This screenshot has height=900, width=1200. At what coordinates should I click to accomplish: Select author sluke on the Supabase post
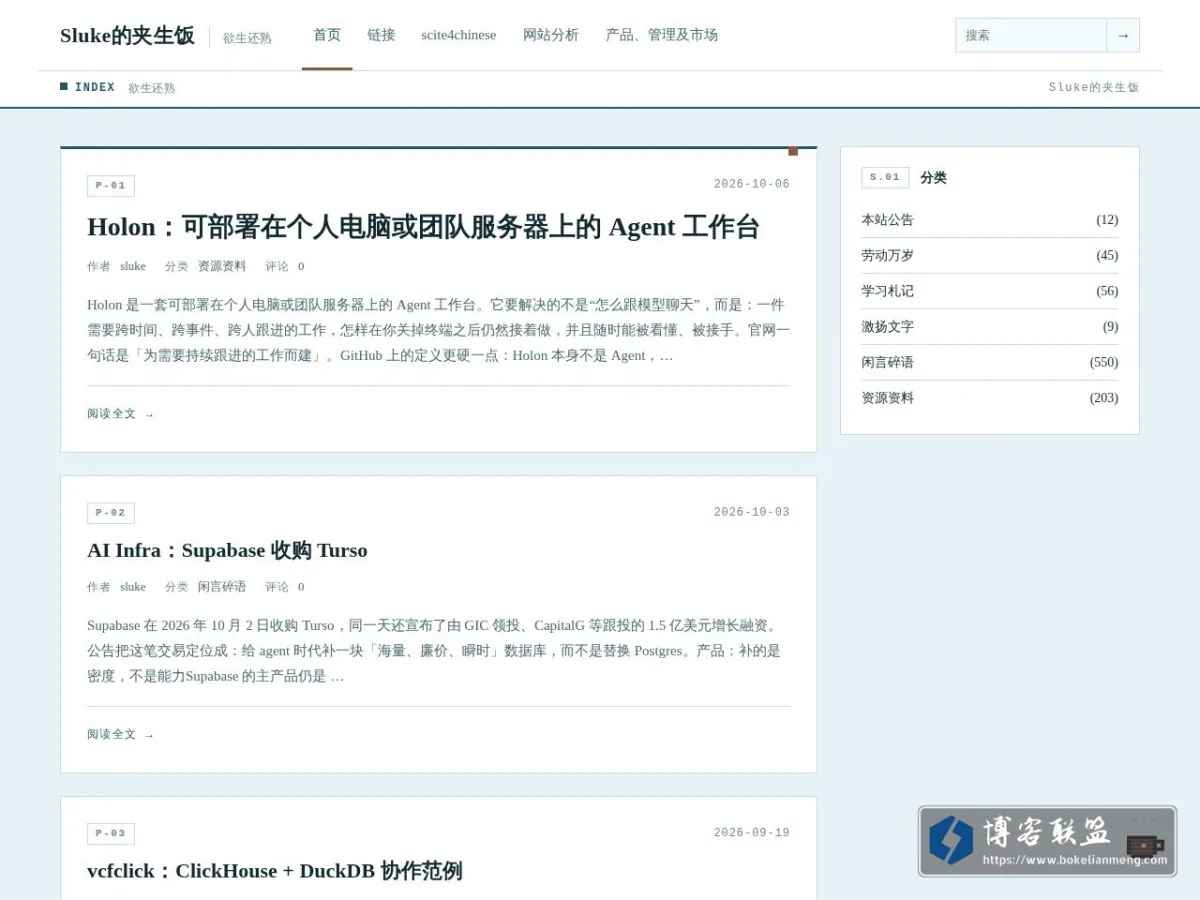[x=133, y=587]
